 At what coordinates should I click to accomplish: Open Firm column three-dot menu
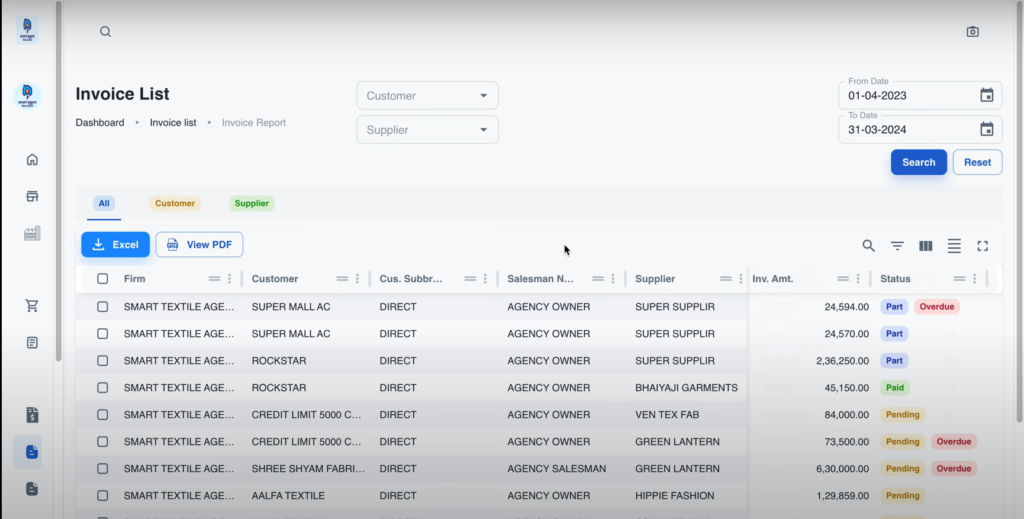point(229,279)
